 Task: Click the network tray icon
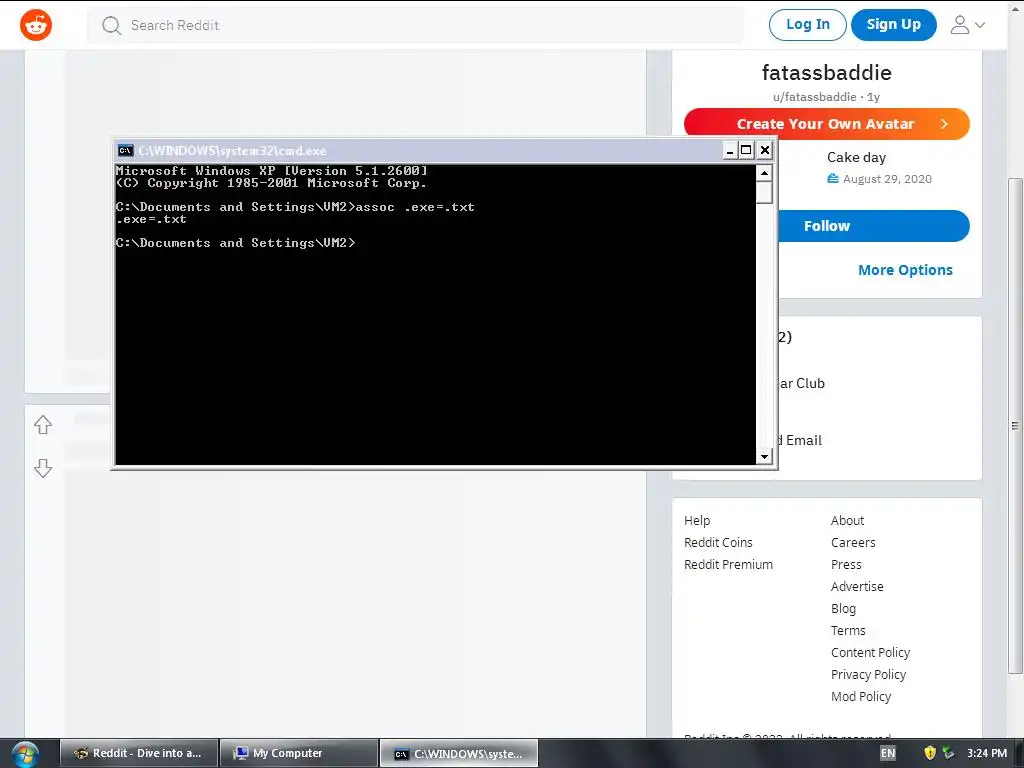948,754
